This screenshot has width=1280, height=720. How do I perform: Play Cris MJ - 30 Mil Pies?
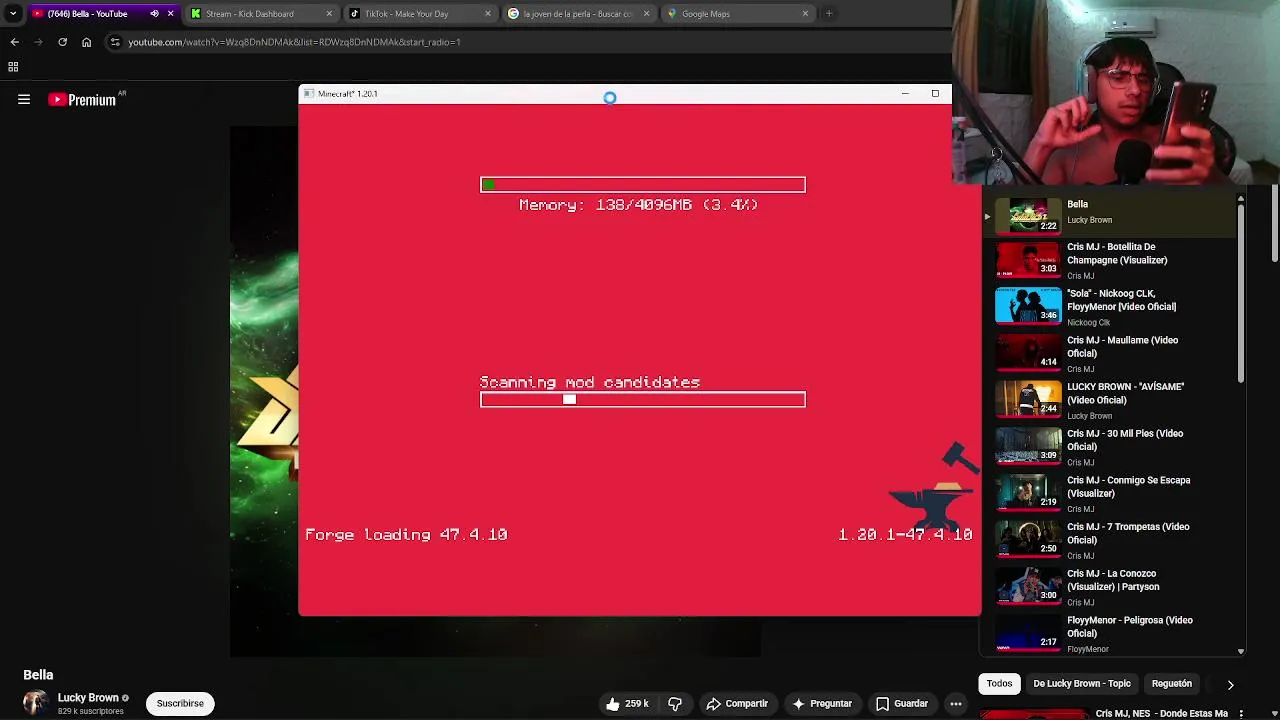click(x=1108, y=447)
